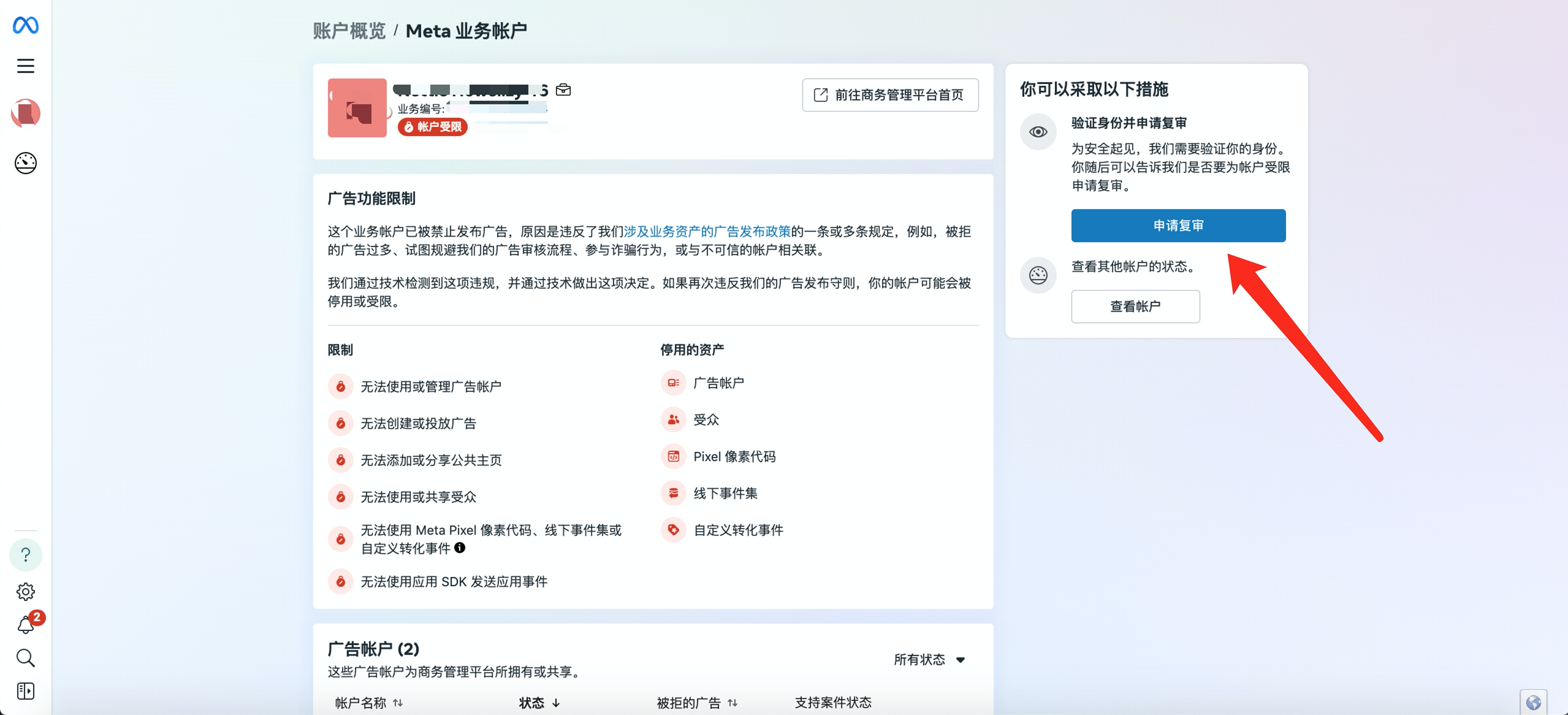Click restriction icon for 无法创建或投放广告
The height and width of the screenshot is (715, 1568).
click(341, 423)
